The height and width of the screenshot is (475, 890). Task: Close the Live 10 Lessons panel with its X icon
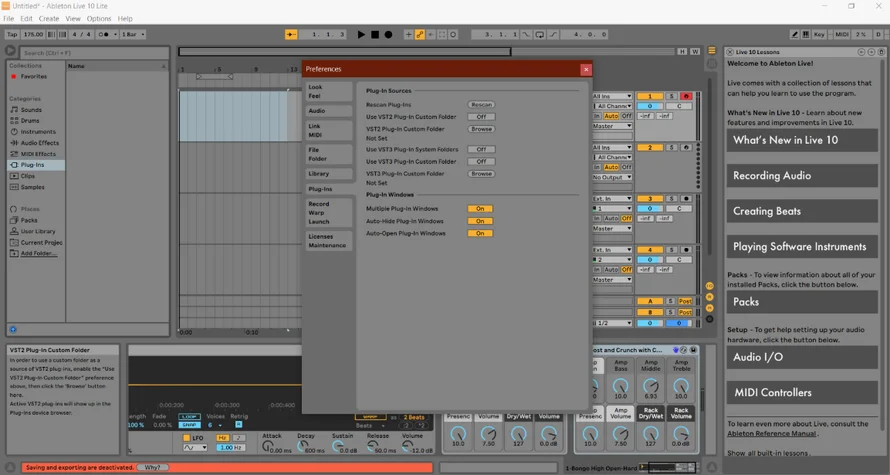[x=730, y=52]
